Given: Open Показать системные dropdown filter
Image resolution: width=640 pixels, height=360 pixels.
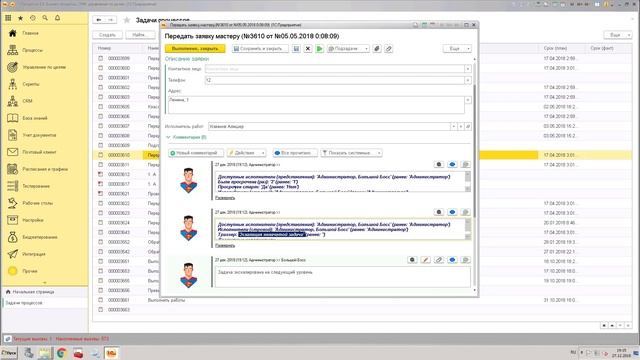Looking at the screenshot, I should [351, 153].
